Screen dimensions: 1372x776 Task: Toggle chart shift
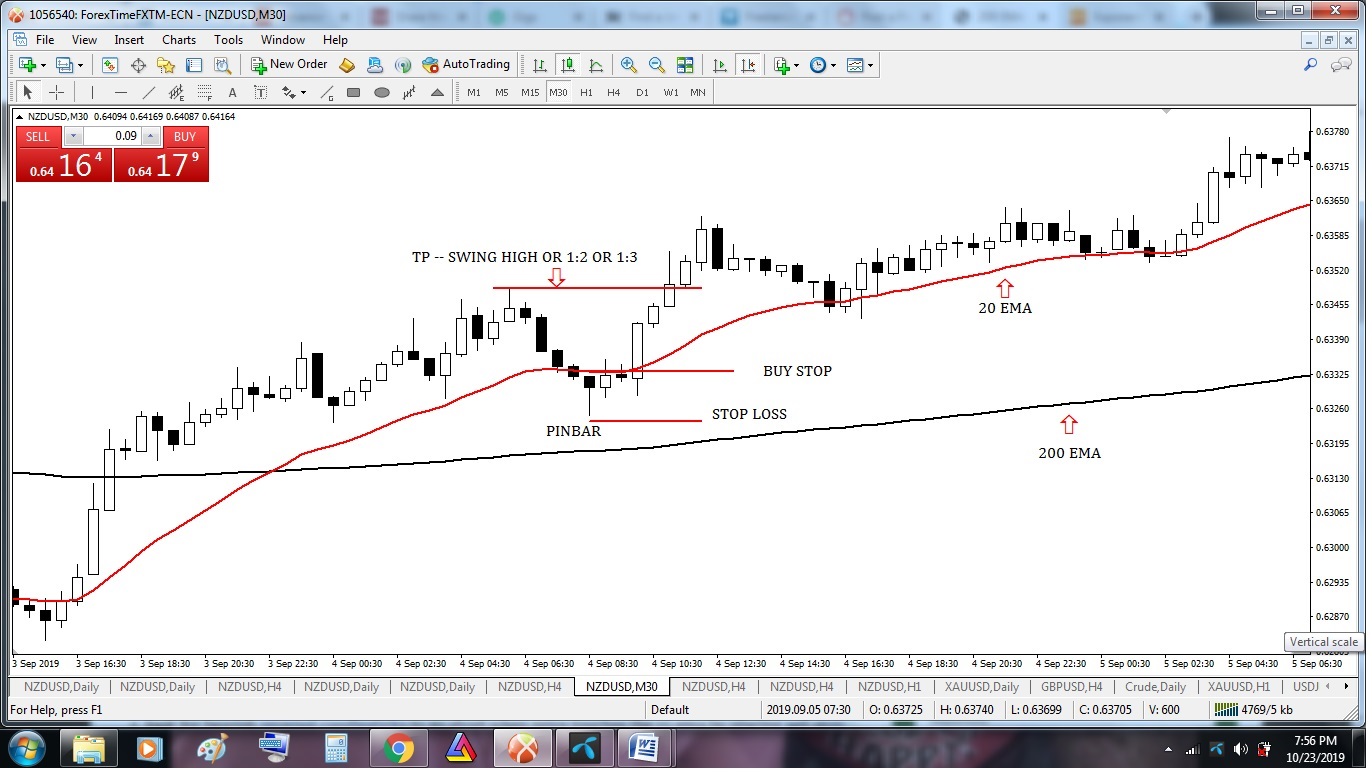748,65
